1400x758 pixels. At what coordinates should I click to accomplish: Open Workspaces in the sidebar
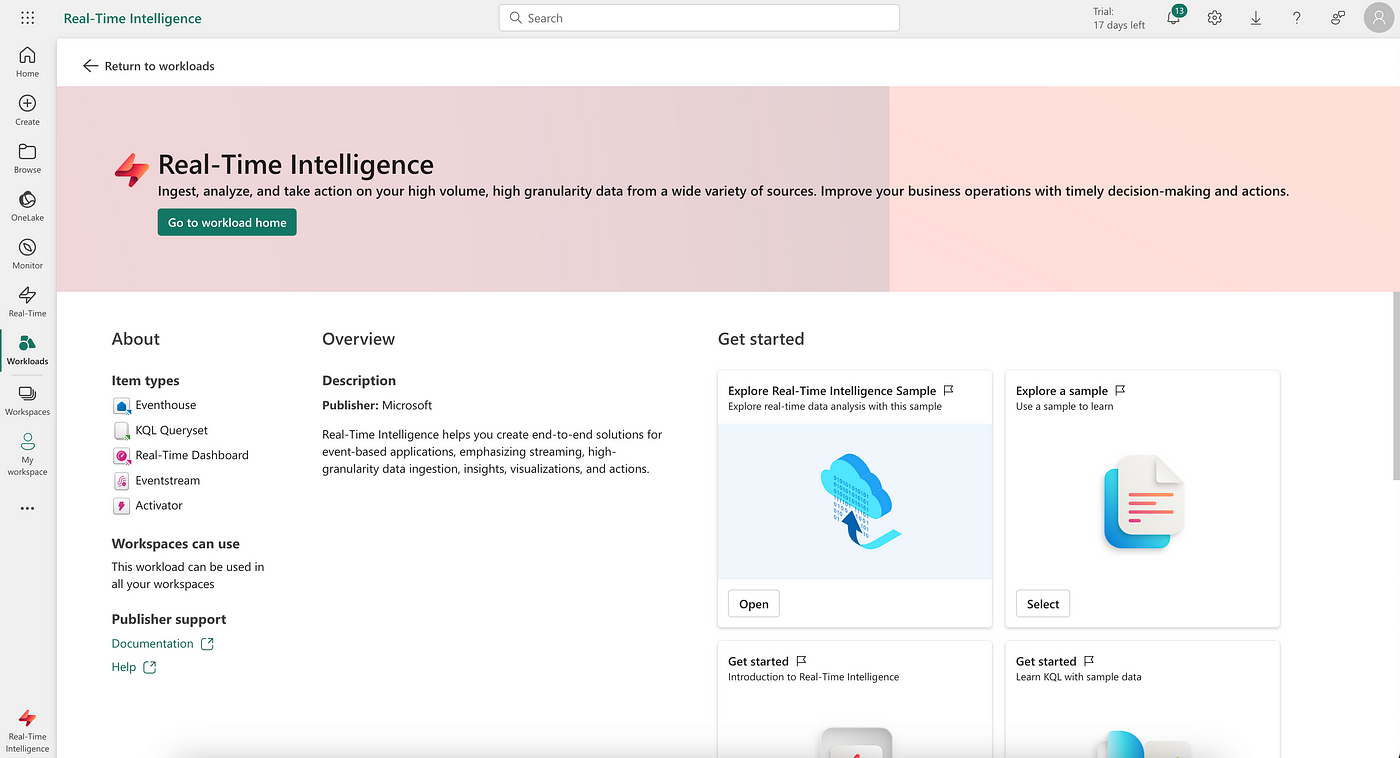click(x=27, y=399)
